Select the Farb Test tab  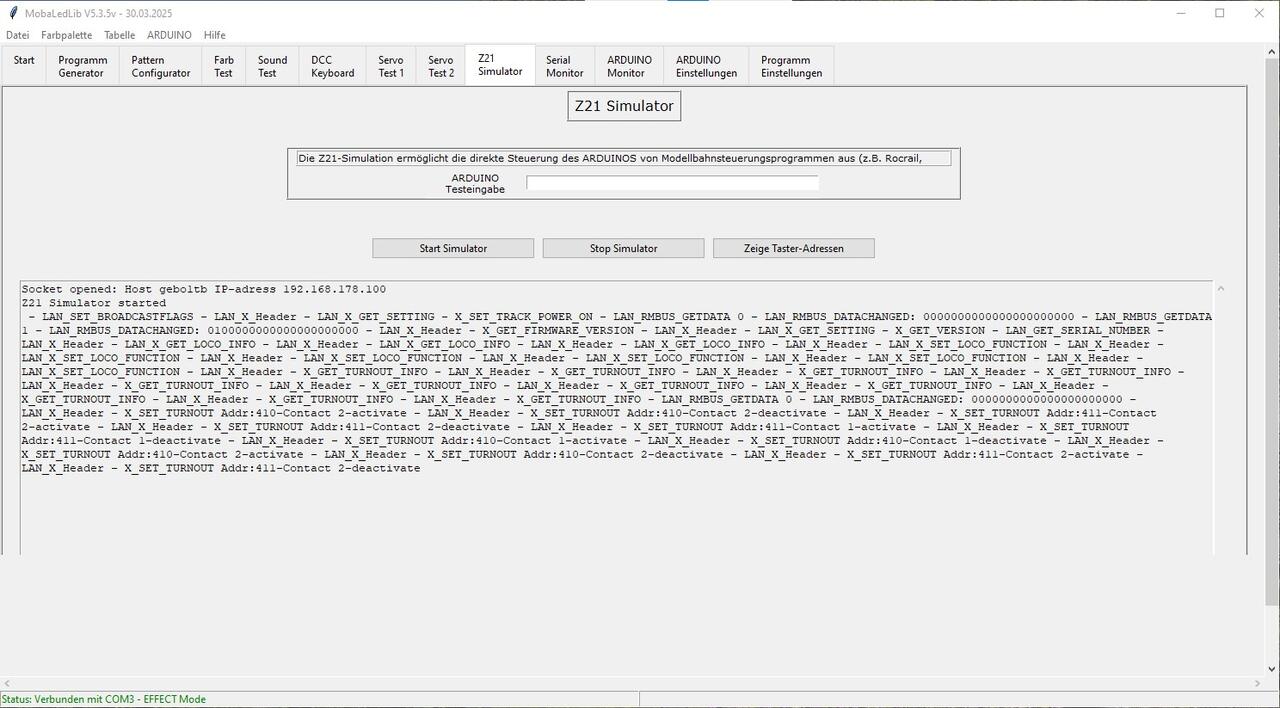(223, 66)
